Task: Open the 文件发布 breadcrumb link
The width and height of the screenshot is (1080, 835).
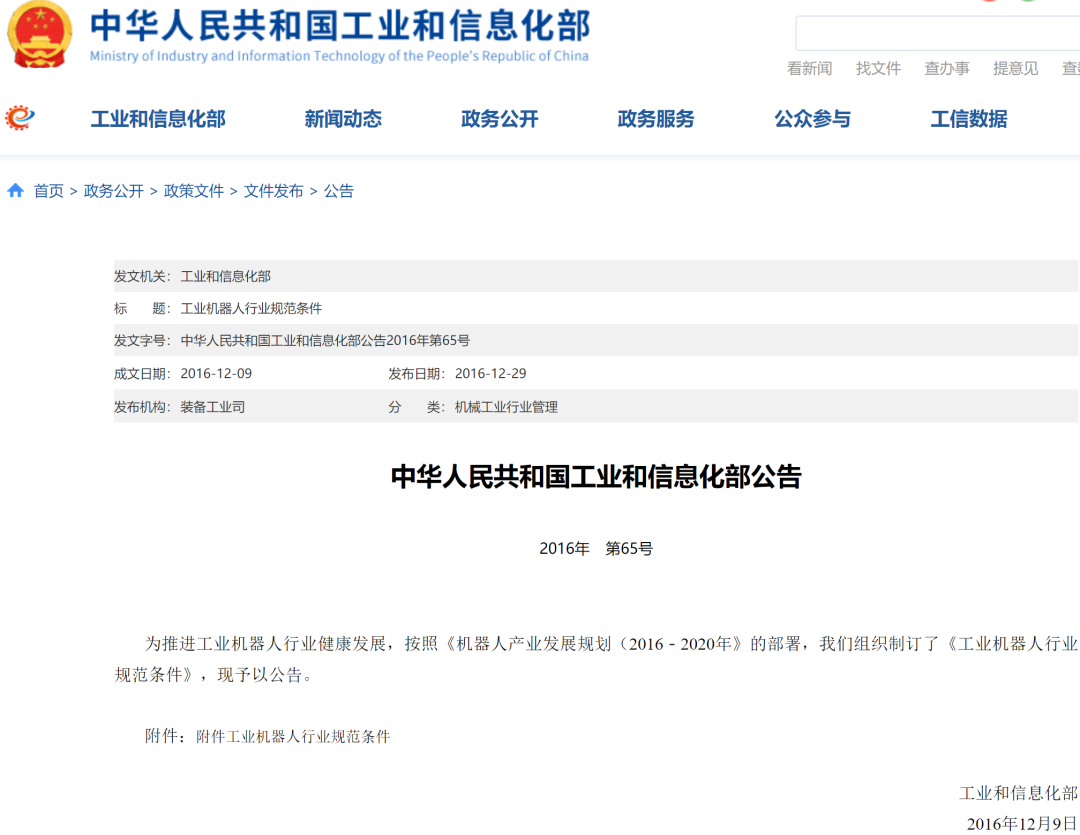Action: click(274, 191)
